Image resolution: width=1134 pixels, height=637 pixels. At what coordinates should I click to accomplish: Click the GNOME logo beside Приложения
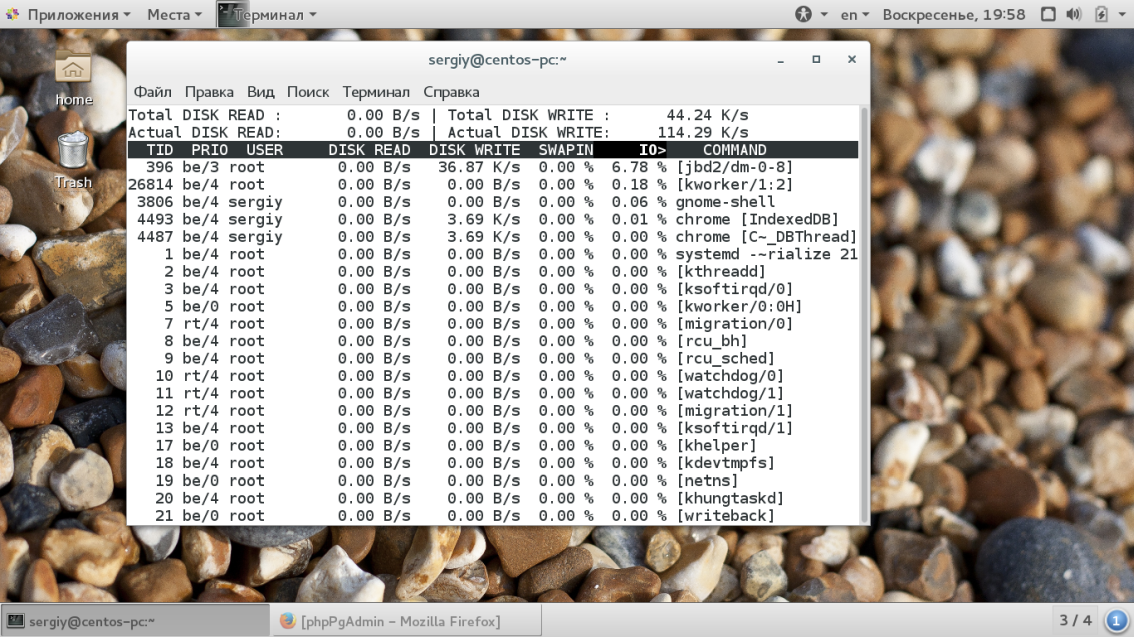pos(12,15)
